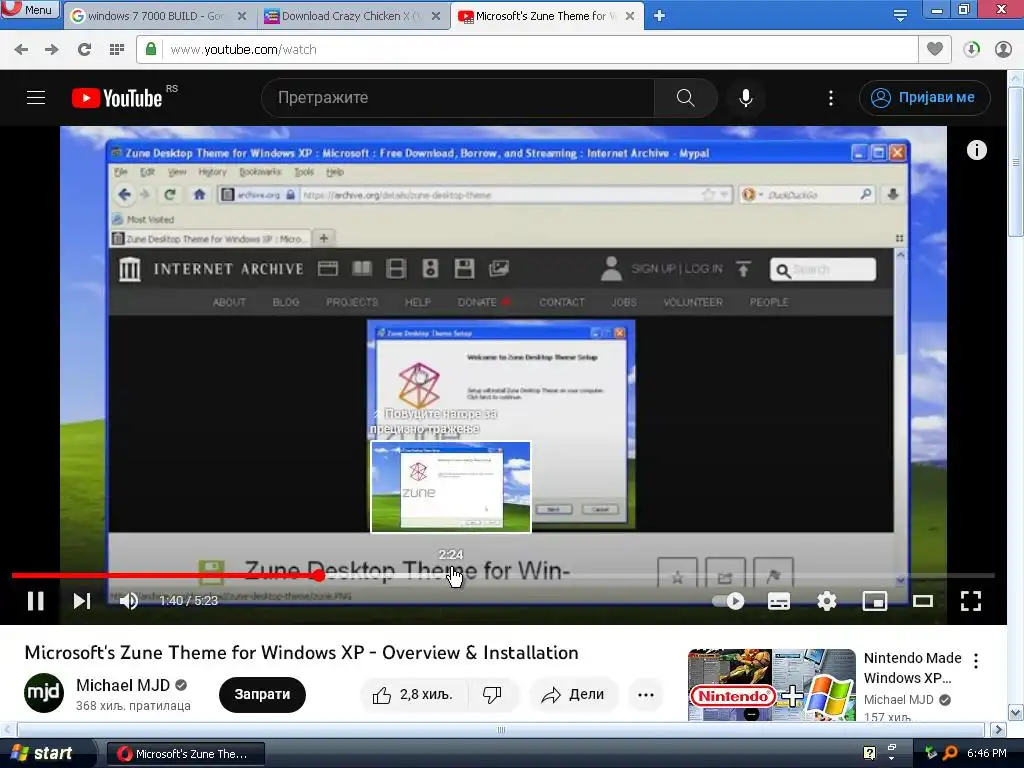The image size is (1024, 768).
Task: Open the Opera tab menu icon
Action: [x=900, y=16]
